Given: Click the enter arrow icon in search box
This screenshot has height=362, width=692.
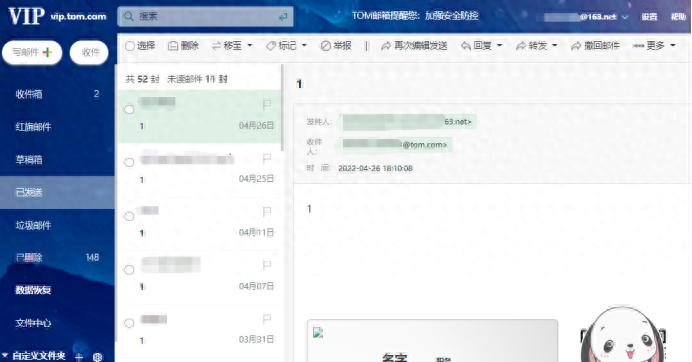Looking at the screenshot, I should [x=282, y=17].
